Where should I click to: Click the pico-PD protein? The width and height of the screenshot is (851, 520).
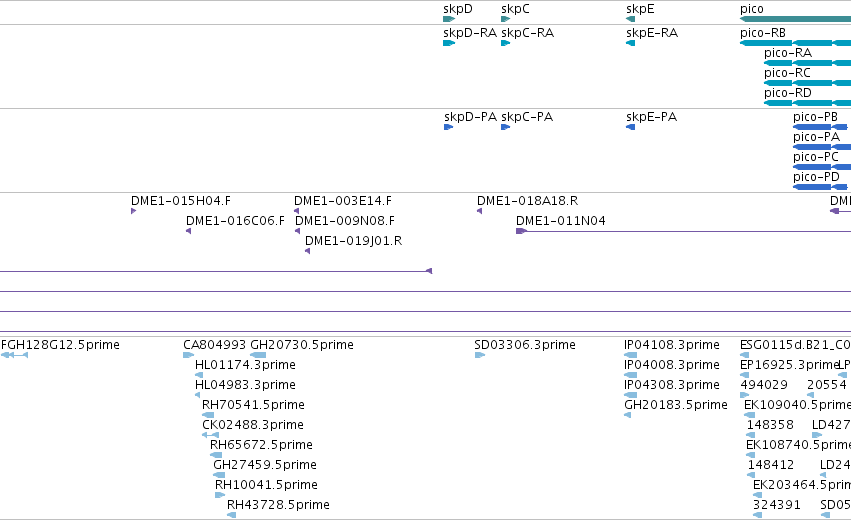(820, 187)
